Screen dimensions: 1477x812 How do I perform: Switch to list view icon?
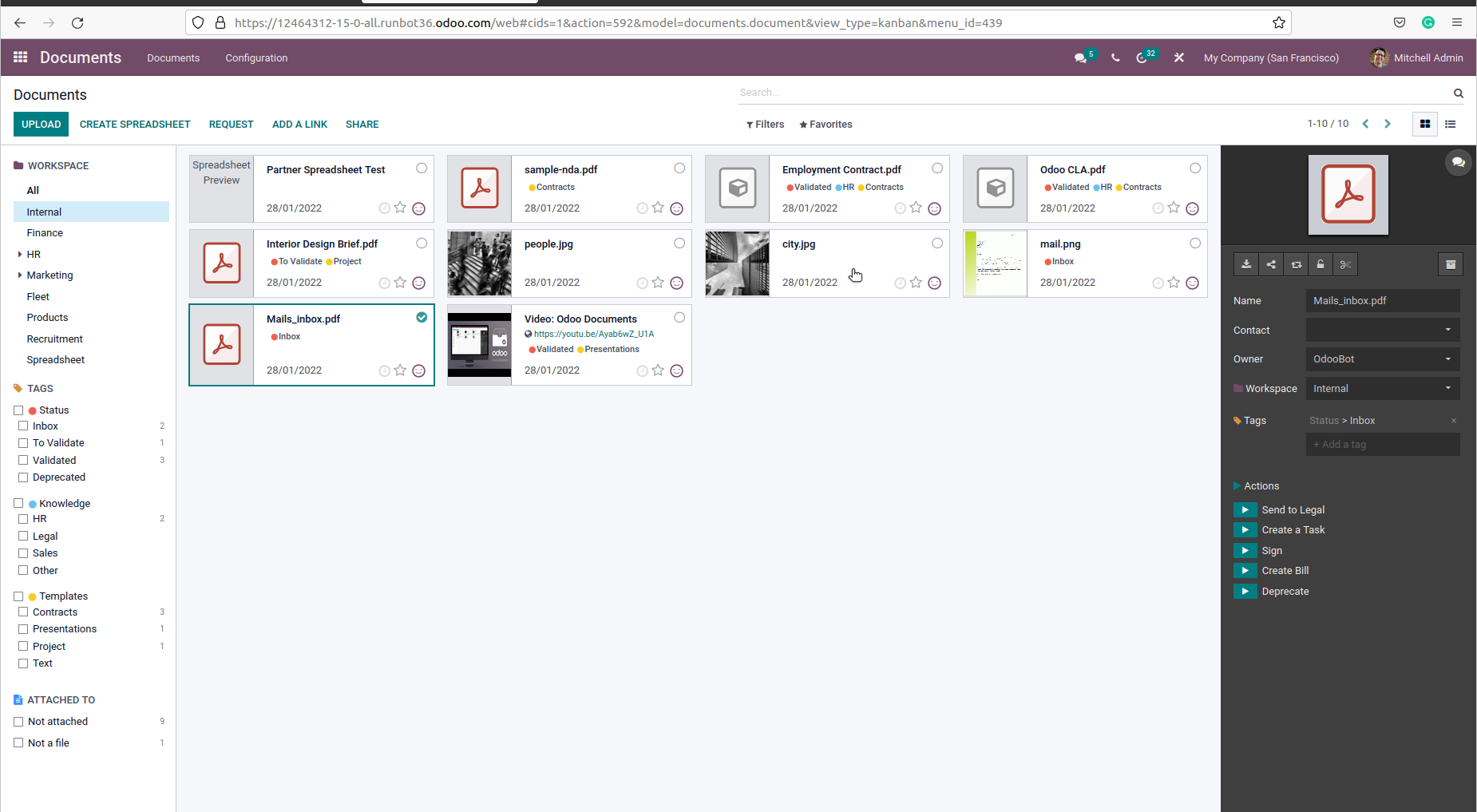coord(1450,124)
